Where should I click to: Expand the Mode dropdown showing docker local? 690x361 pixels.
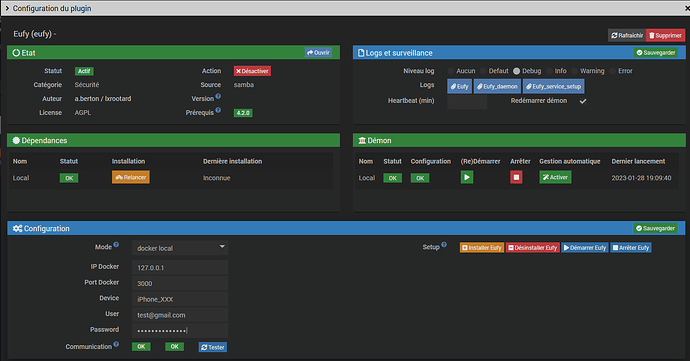(180, 248)
